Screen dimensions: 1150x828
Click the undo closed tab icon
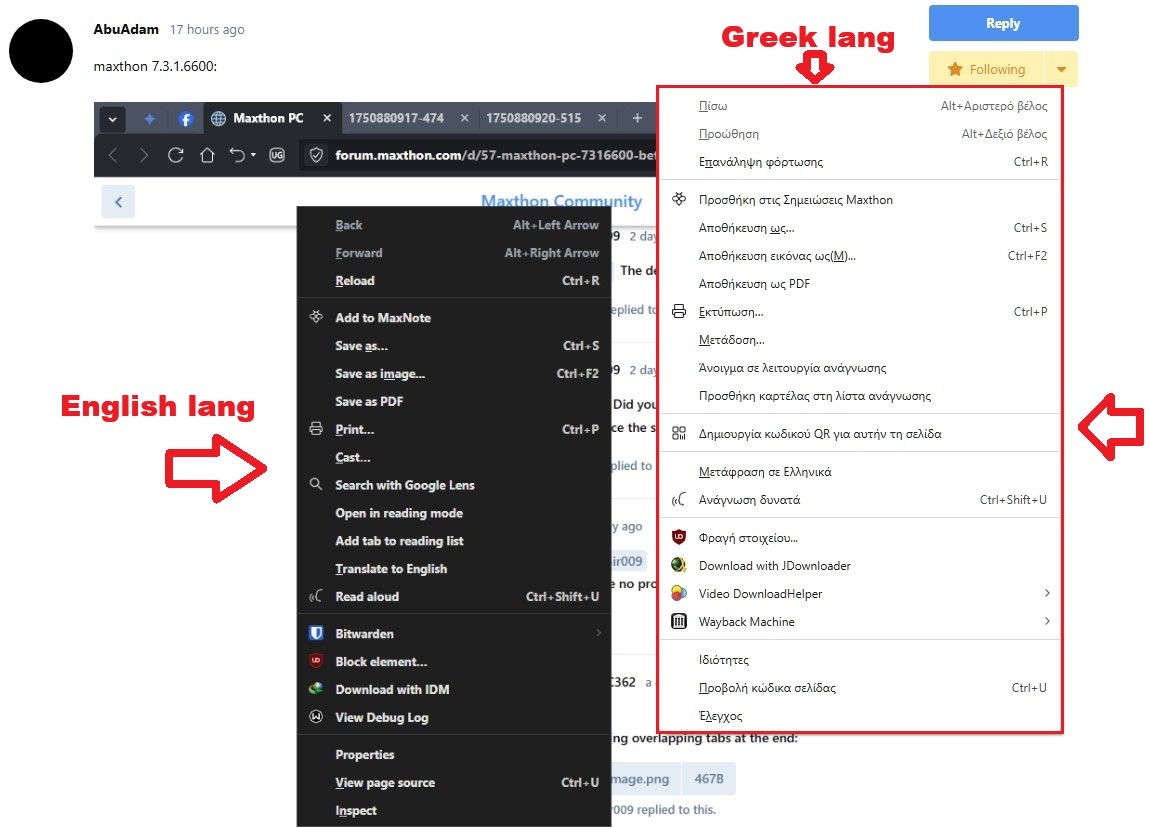coord(237,155)
